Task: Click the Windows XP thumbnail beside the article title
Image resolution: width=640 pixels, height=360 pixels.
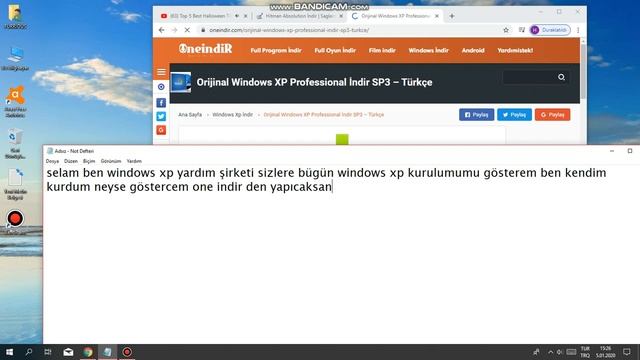Action: 181,82
